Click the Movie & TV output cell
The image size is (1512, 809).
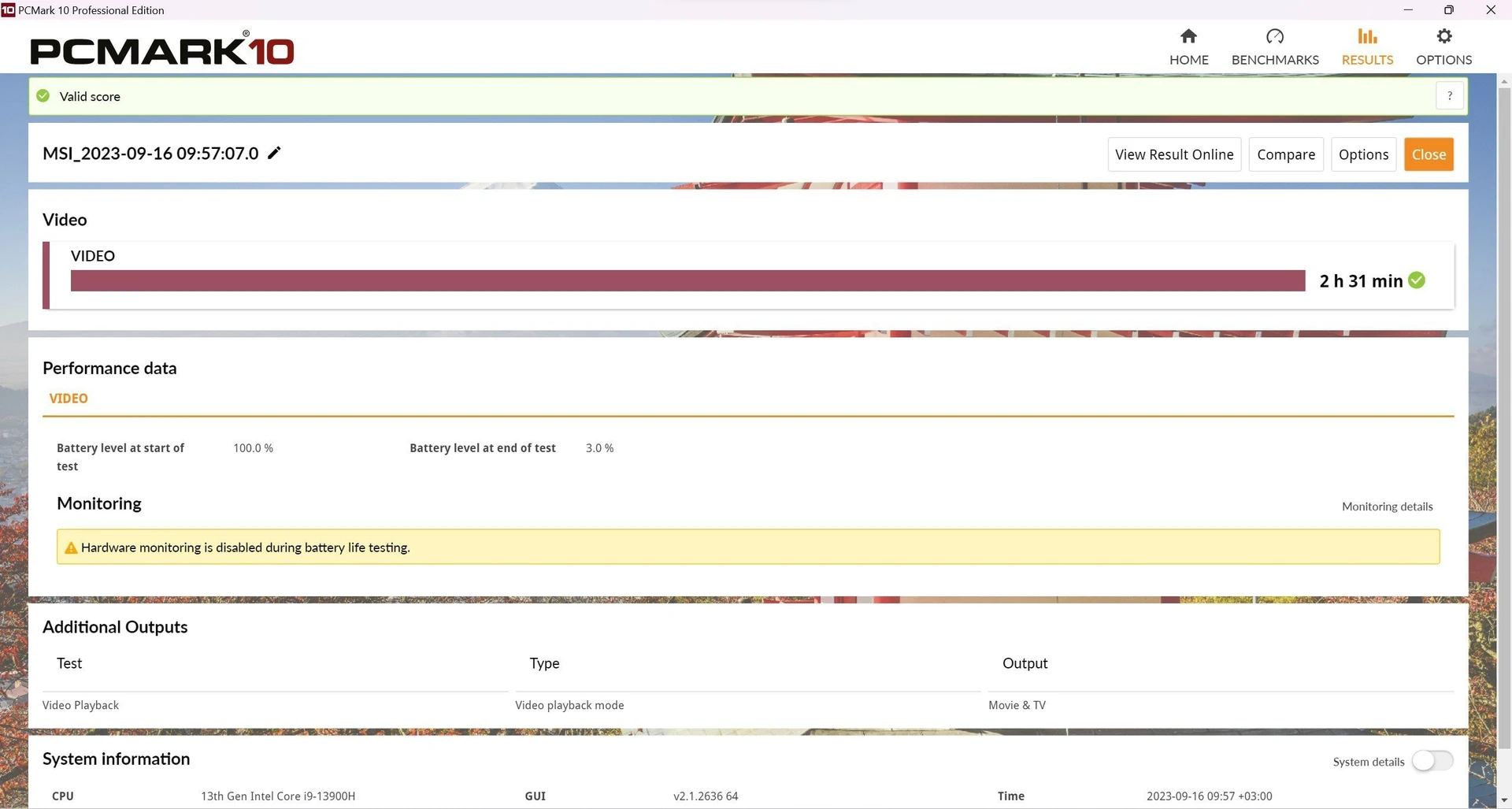click(x=1017, y=705)
